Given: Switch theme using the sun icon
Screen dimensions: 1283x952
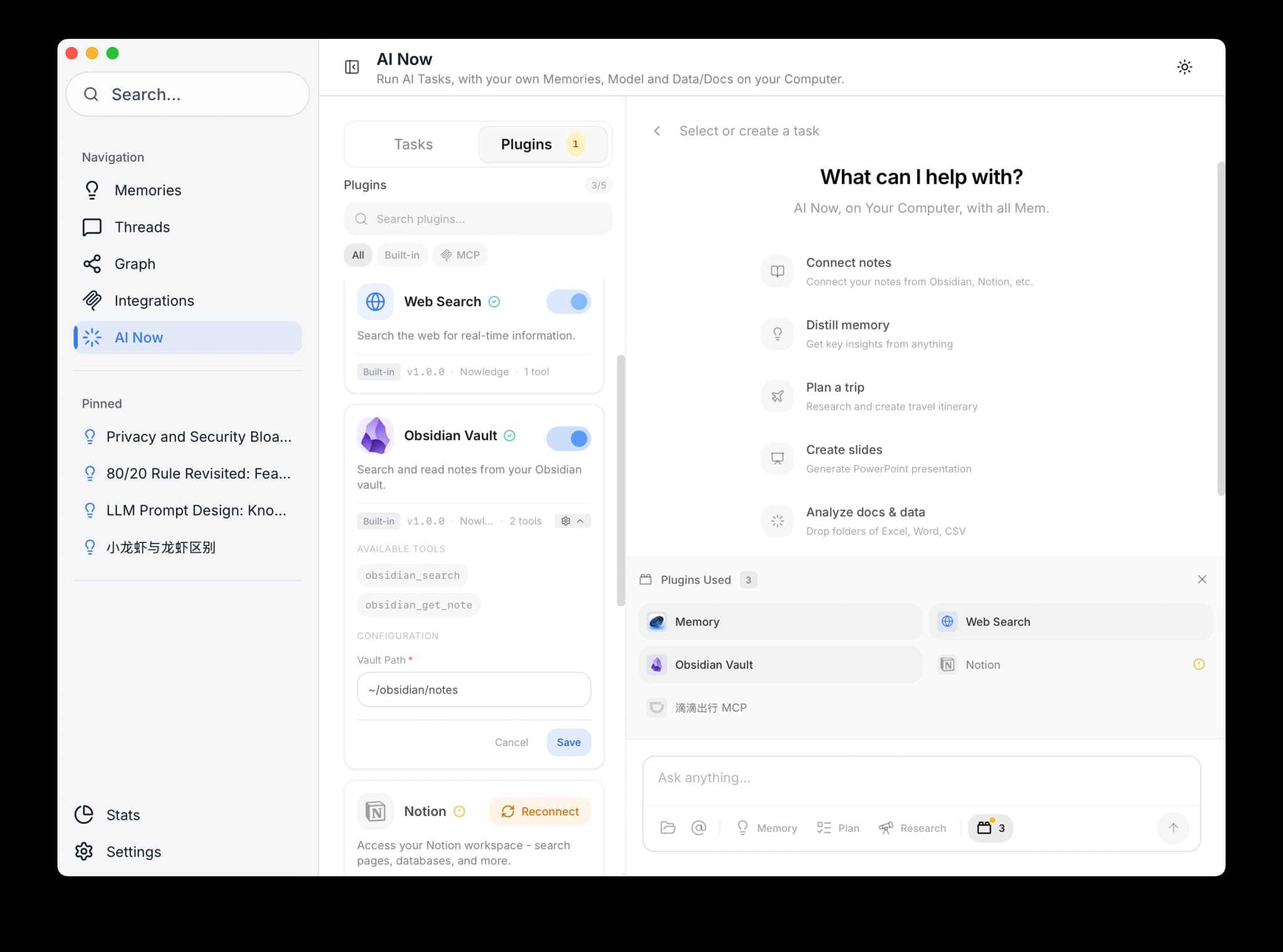Looking at the screenshot, I should [1184, 67].
